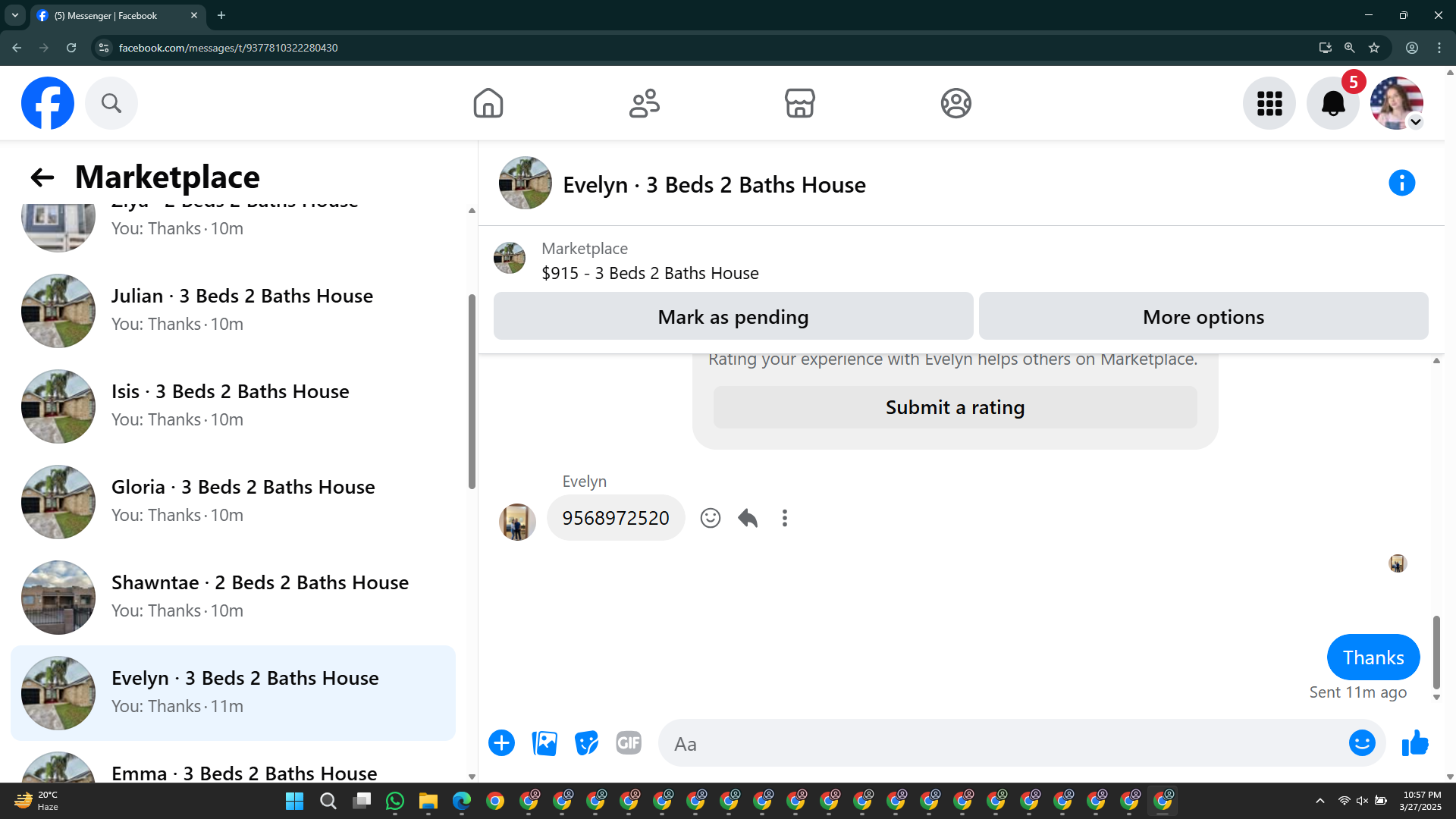Open the emoji picker in message box
This screenshot has width=1456, height=819.
click(x=1362, y=743)
